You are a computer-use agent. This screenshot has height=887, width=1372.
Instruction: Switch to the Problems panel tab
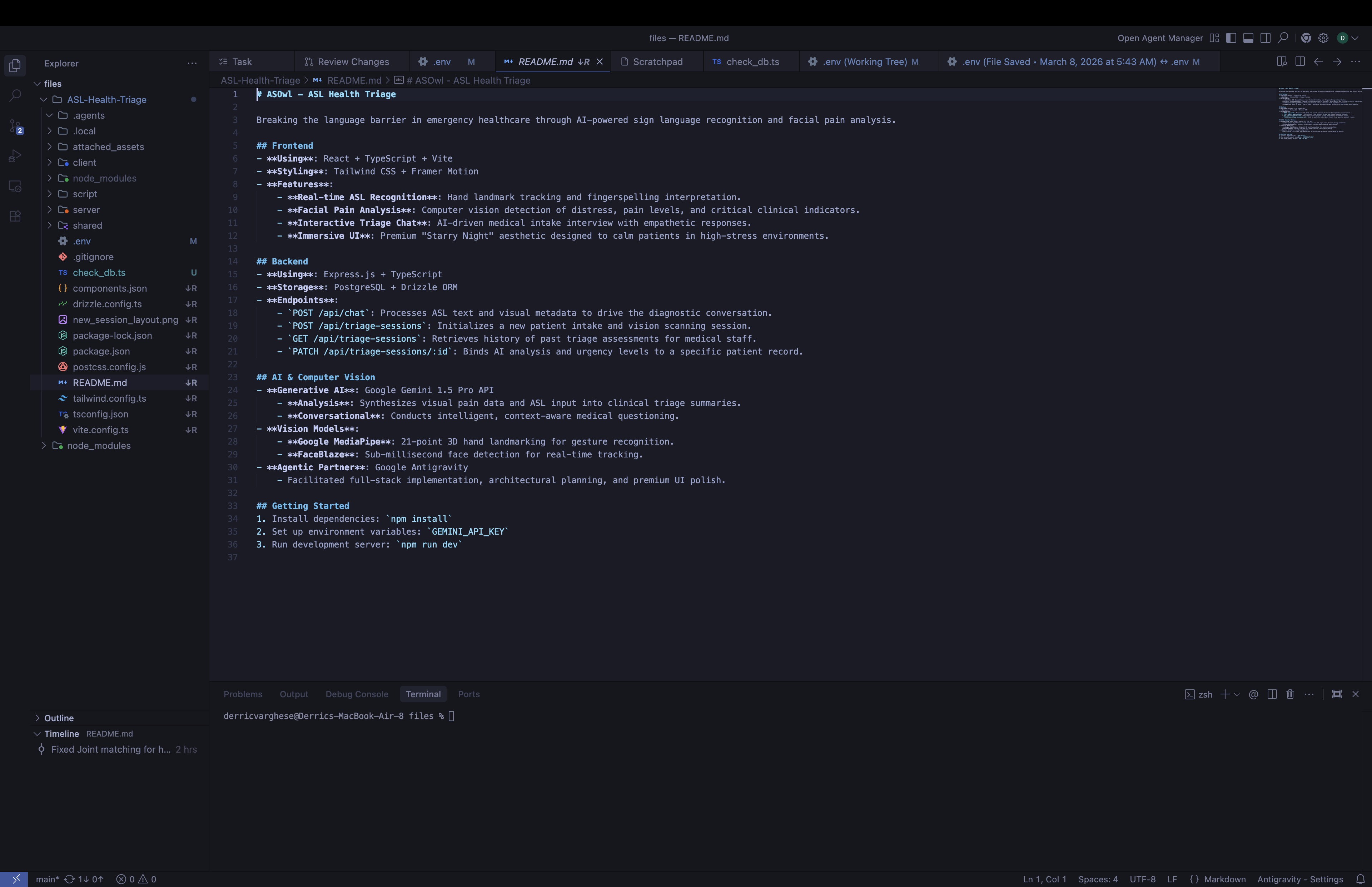click(x=242, y=694)
